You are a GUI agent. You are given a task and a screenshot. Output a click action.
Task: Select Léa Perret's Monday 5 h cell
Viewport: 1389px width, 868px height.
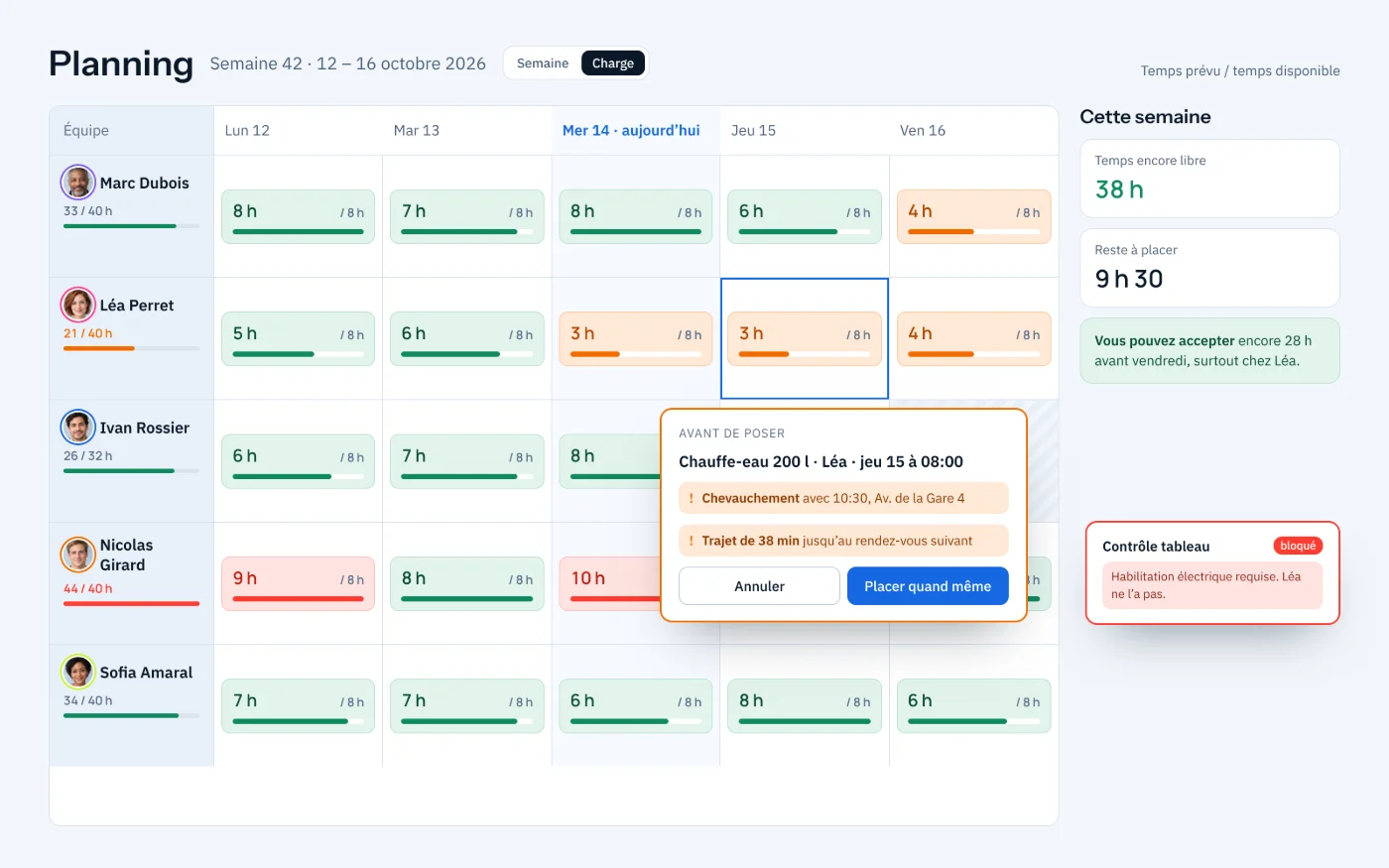pyautogui.click(x=298, y=338)
